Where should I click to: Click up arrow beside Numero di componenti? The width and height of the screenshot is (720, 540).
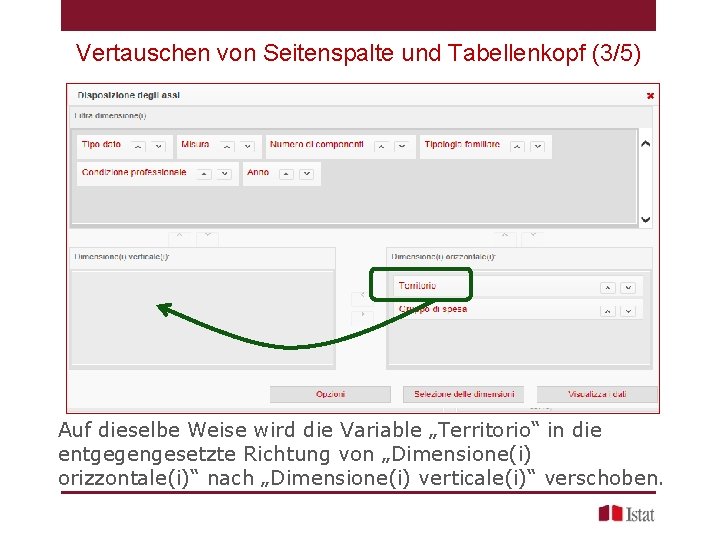(x=381, y=146)
